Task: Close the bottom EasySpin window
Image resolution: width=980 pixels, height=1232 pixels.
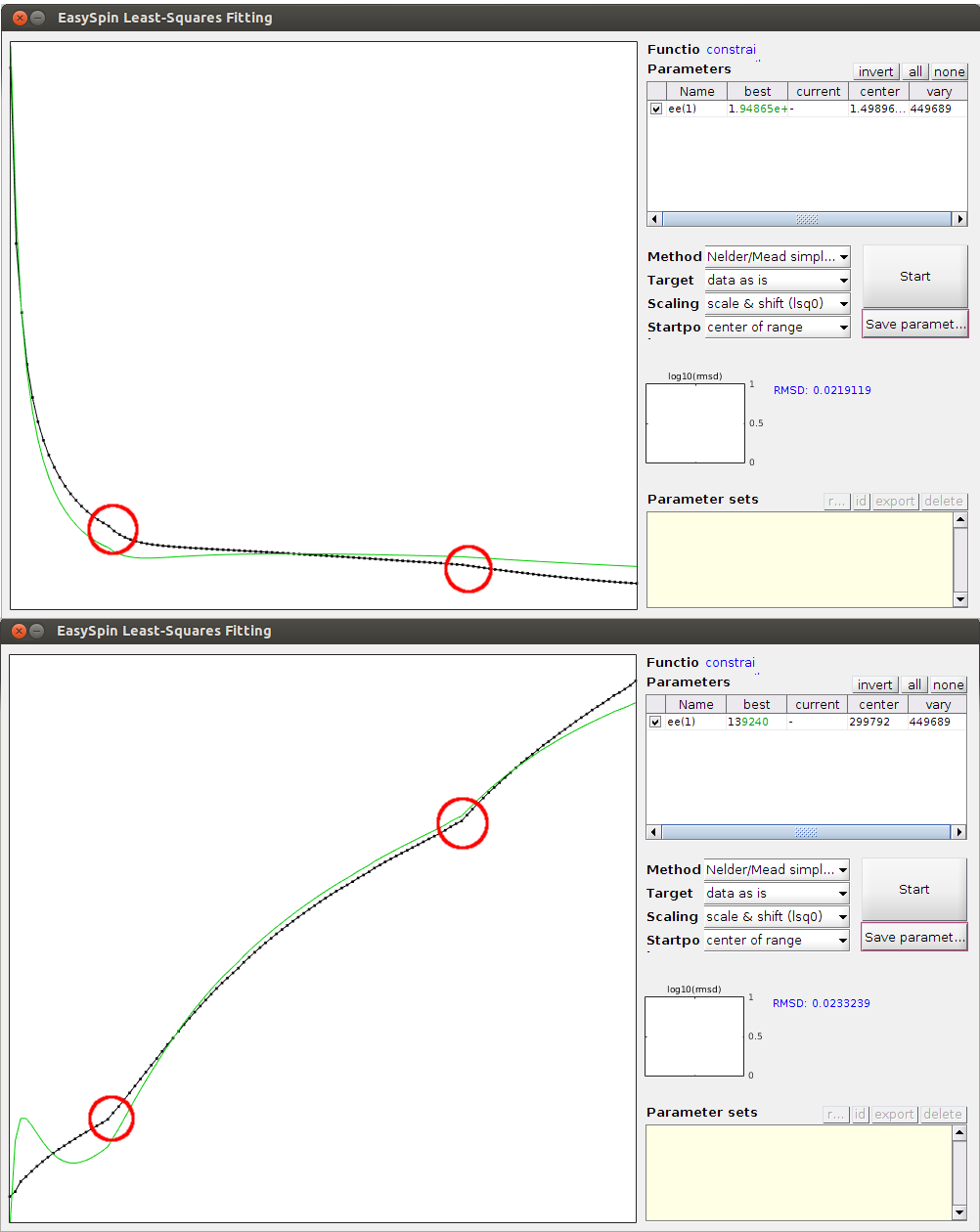Action: (x=20, y=632)
